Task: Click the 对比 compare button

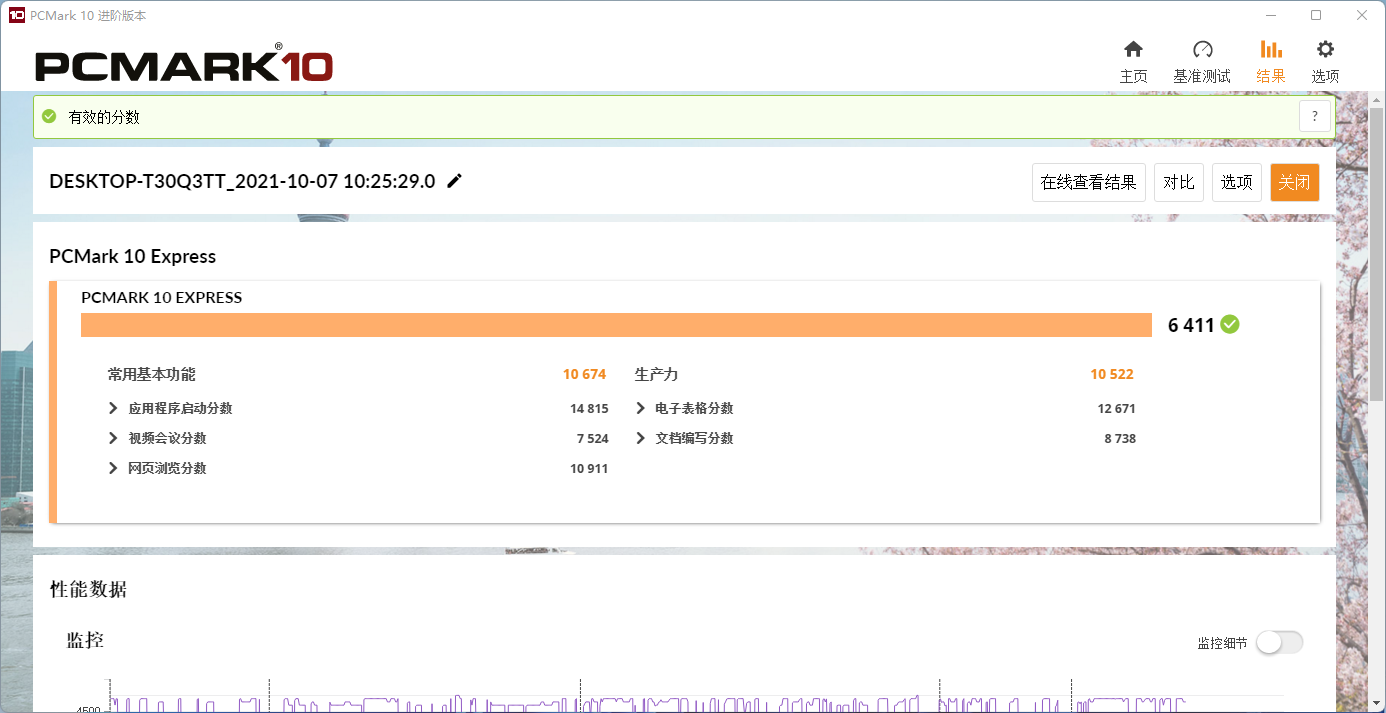Action: click(1179, 182)
